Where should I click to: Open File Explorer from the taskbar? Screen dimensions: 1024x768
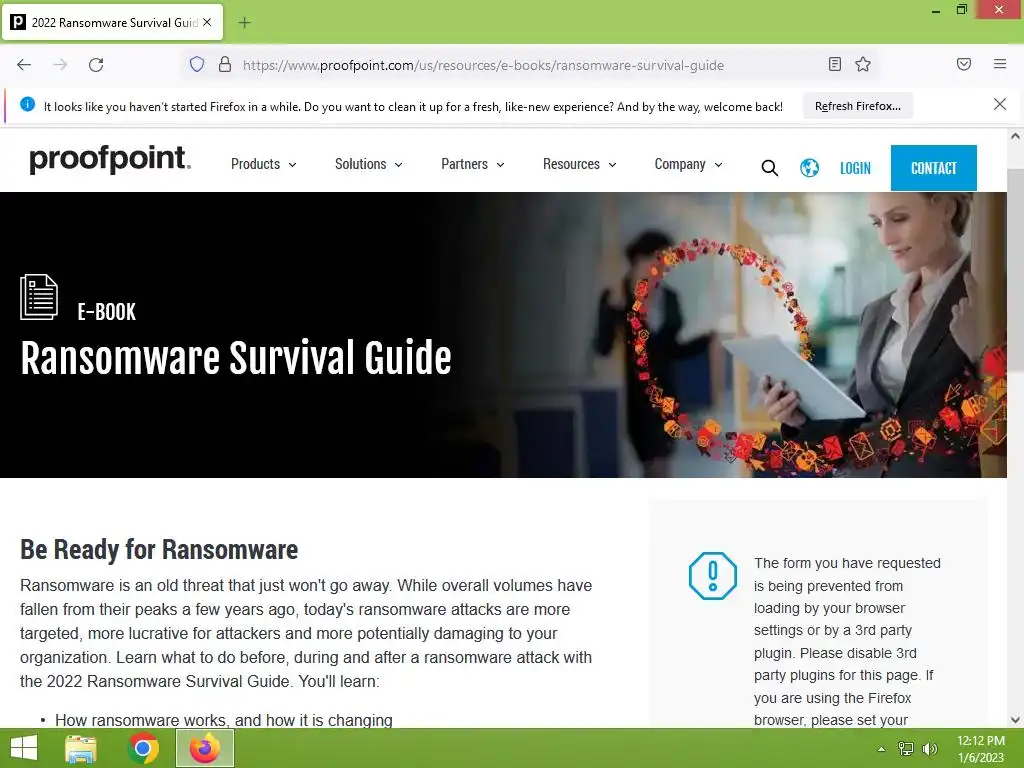(x=81, y=748)
